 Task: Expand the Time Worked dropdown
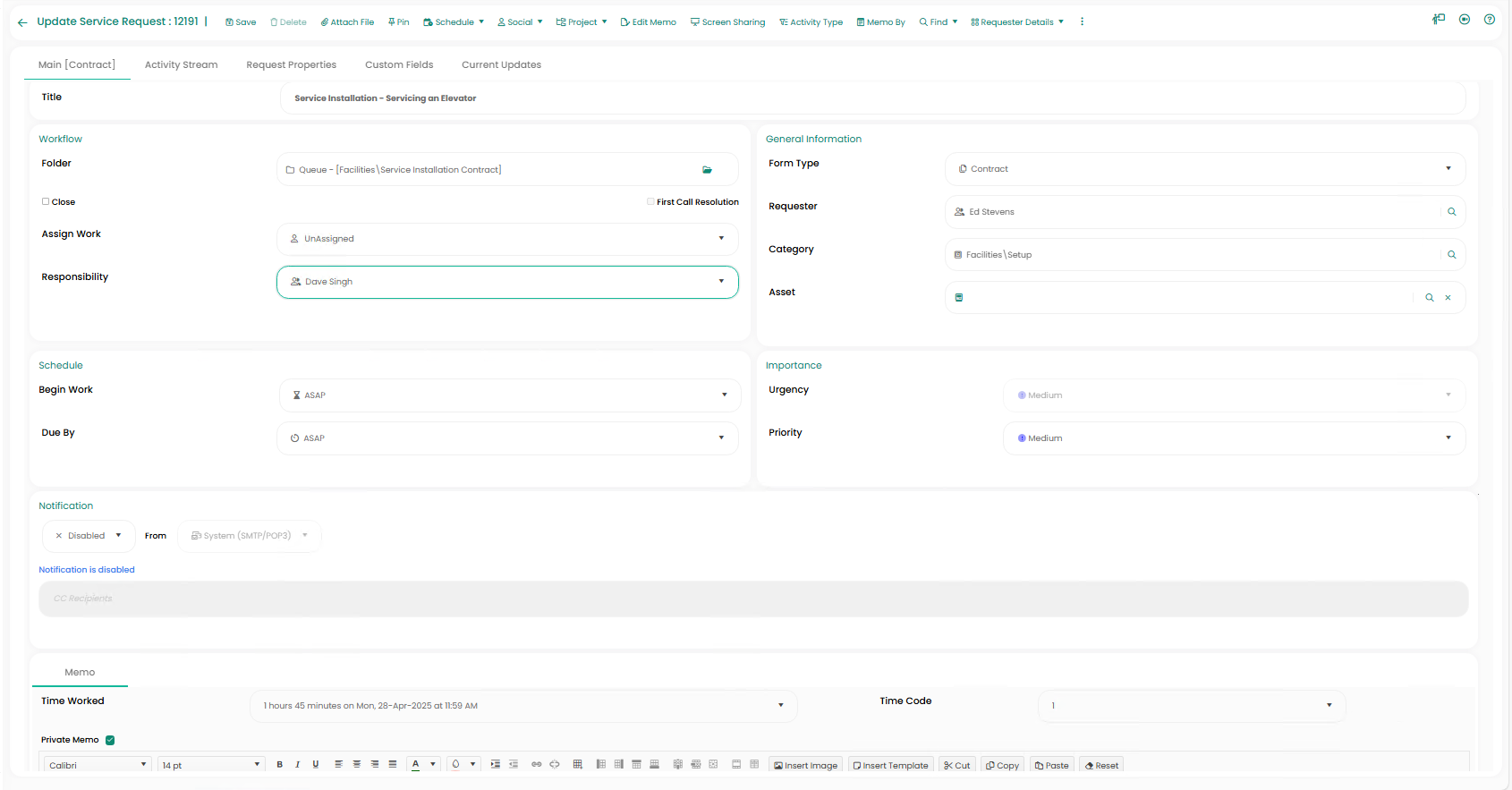(x=780, y=706)
